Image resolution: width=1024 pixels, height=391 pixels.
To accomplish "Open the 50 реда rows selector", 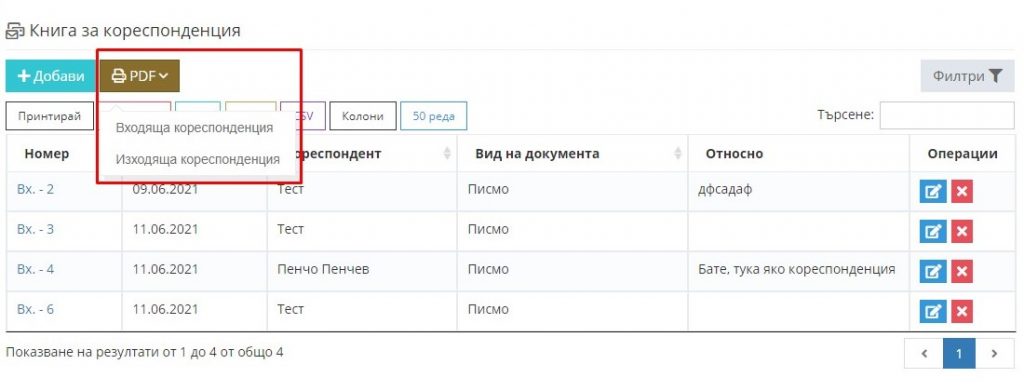I will coord(434,116).
